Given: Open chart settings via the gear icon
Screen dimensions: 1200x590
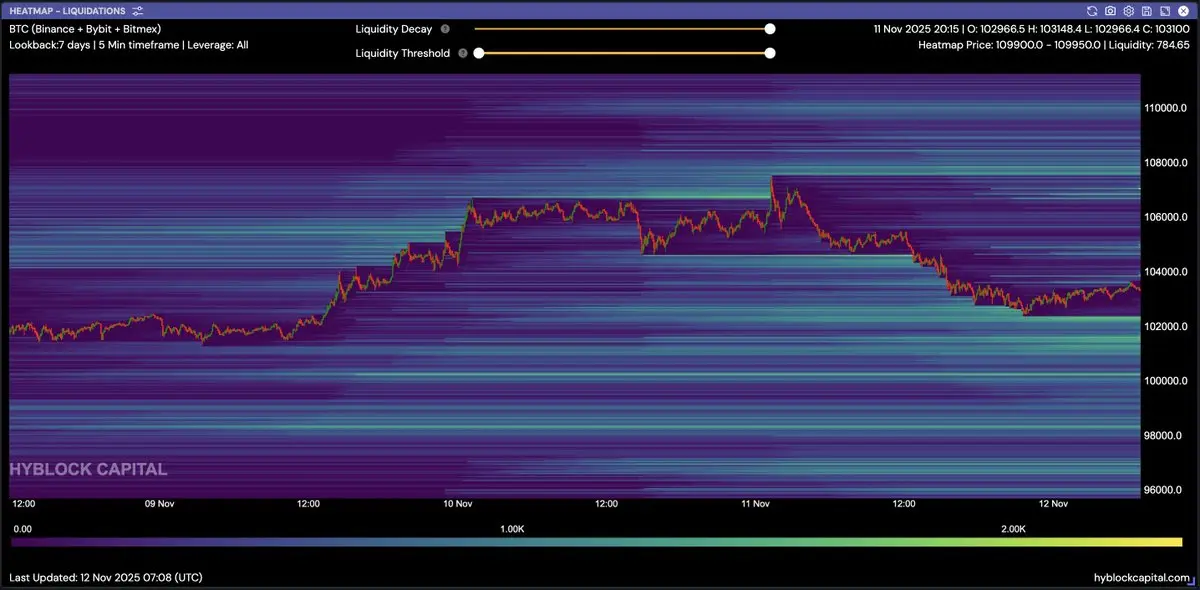Looking at the screenshot, I should click(1128, 11).
